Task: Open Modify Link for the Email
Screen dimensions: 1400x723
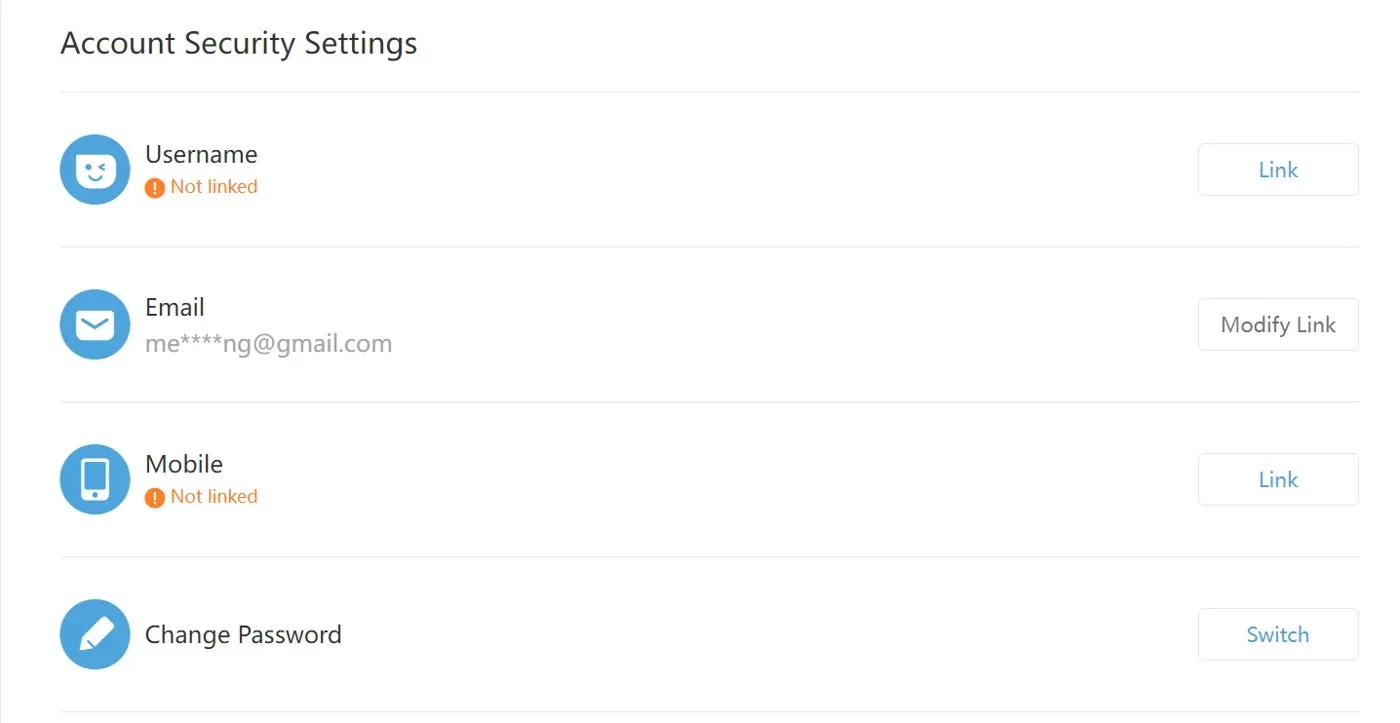Action: [x=1278, y=325]
